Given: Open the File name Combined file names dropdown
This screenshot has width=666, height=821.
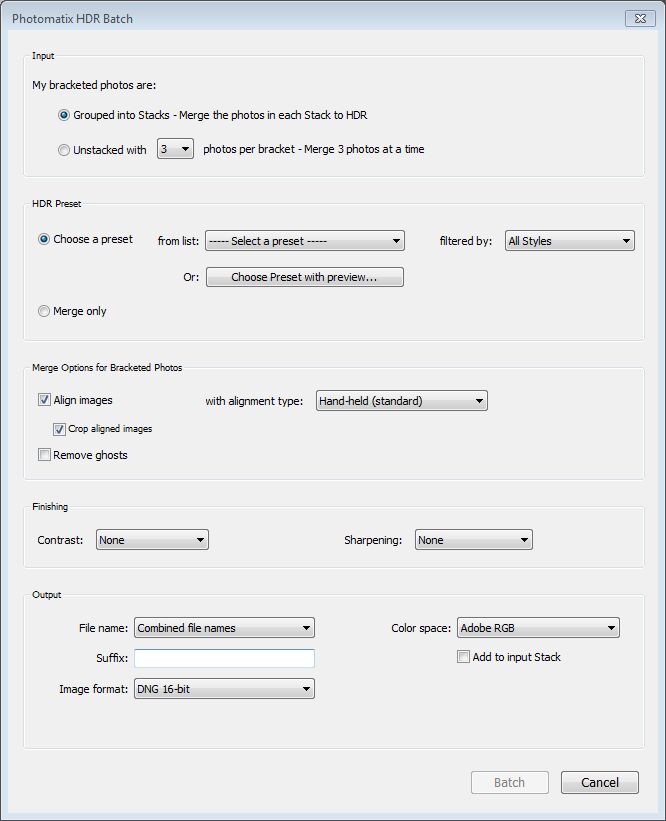Looking at the screenshot, I should (x=224, y=628).
